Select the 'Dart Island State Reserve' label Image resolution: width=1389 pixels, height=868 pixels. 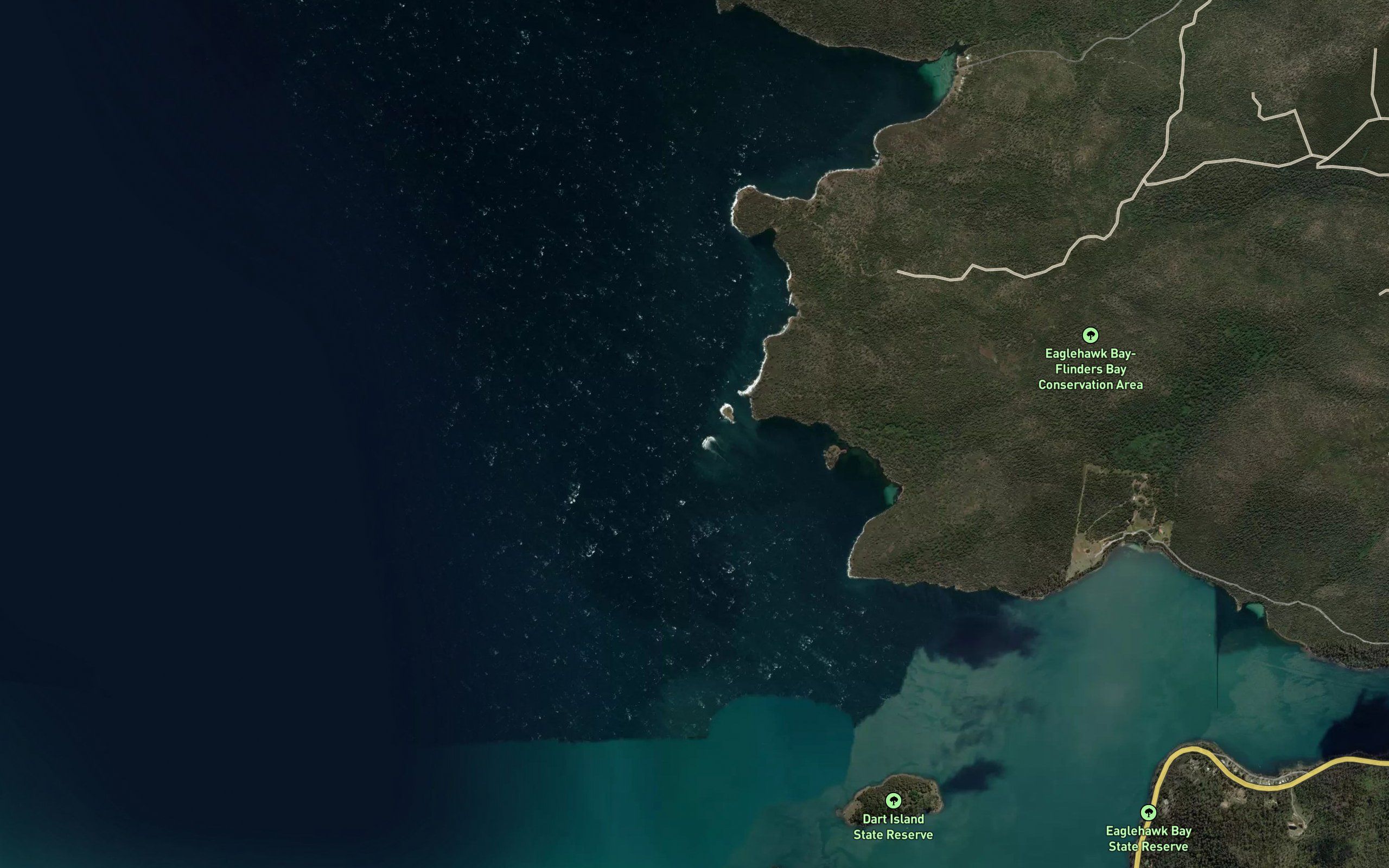tap(893, 827)
